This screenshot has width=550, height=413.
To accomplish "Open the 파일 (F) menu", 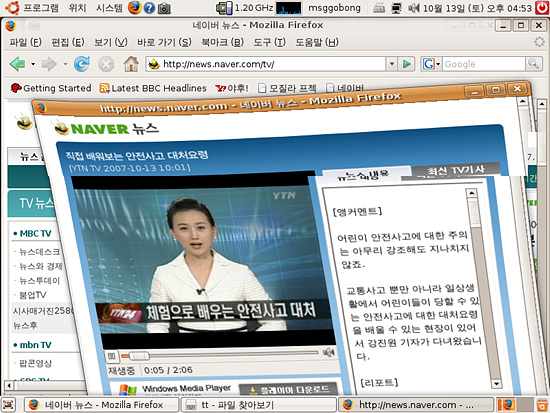I will click(x=25, y=42).
